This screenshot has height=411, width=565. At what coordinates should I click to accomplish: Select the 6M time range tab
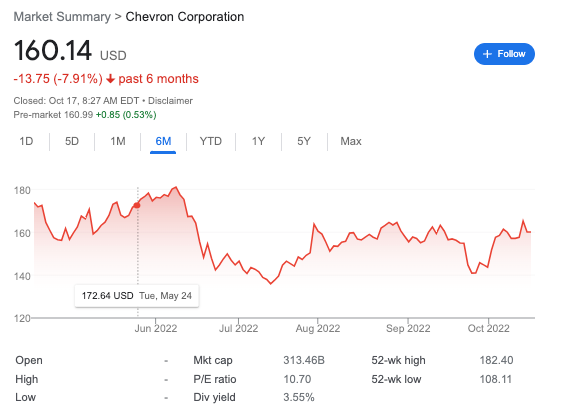click(163, 141)
